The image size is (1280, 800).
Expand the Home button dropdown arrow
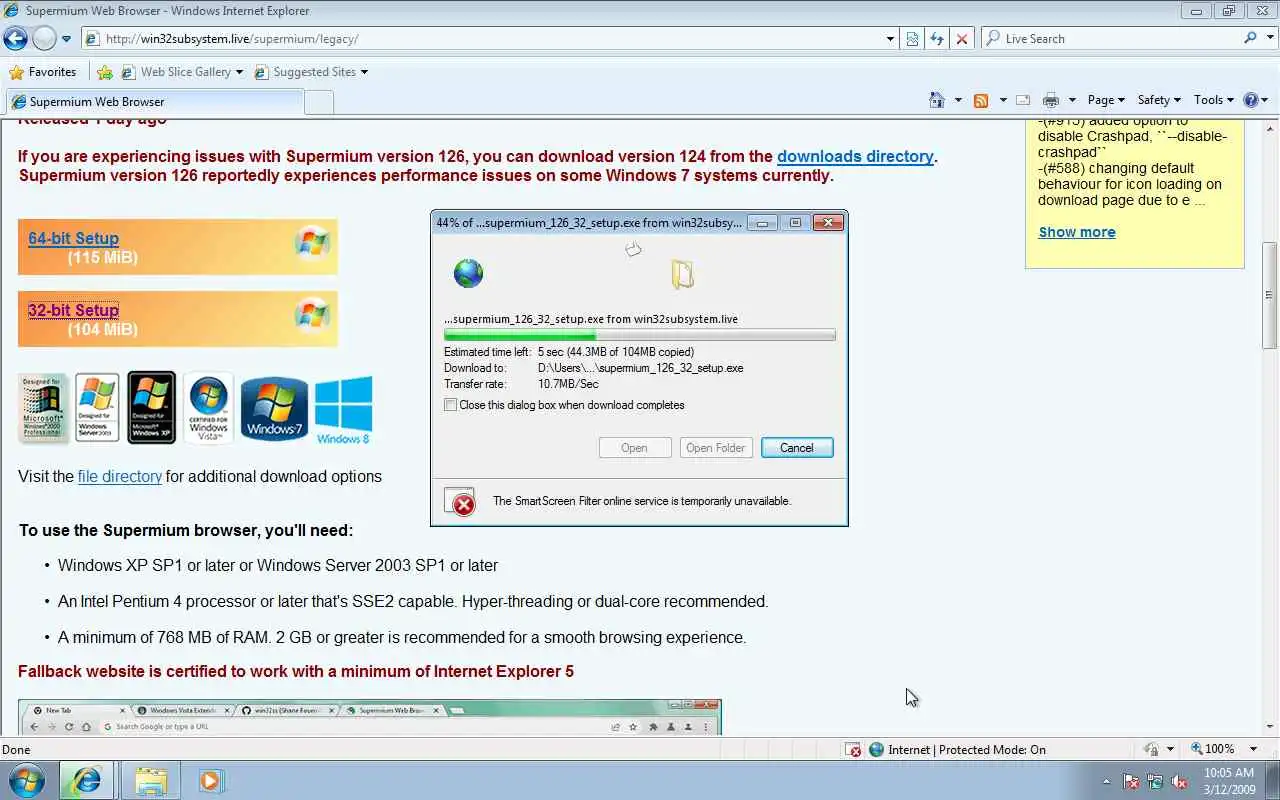click(958, 100)
